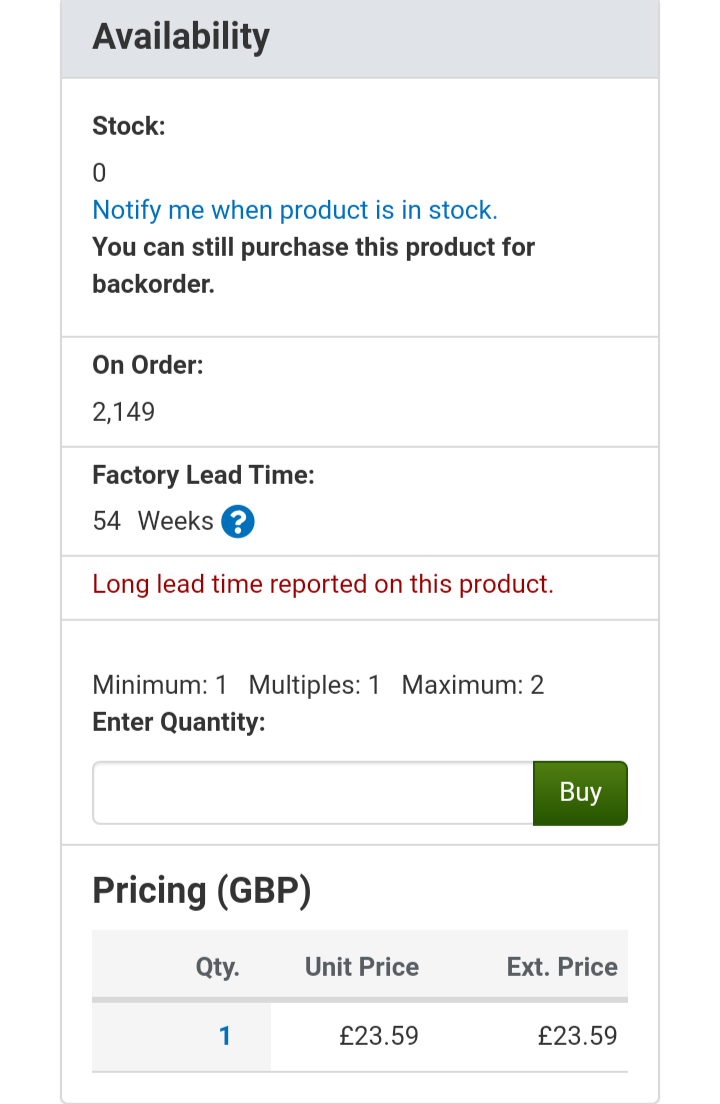The width and height of the screenshot is (720, 1104).
Task: Click 'Notify me when product is in stock' link
Action: [294, 210]
